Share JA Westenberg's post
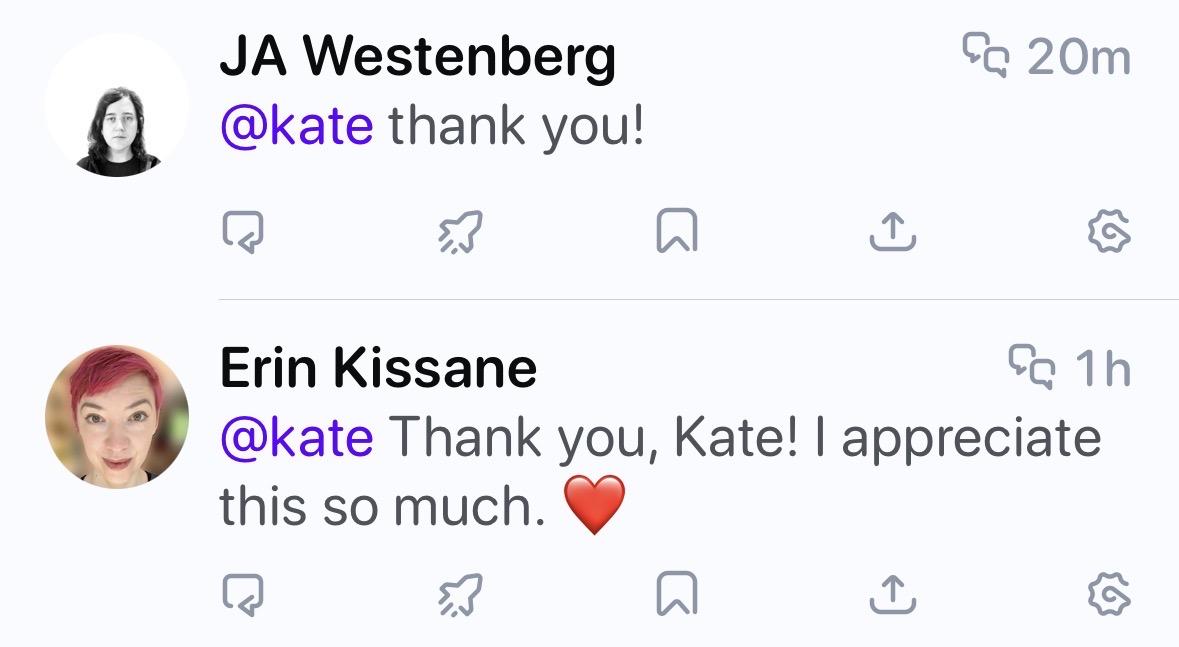The height and width of the screenshot is (647, 1179). [x=892, y=233]
